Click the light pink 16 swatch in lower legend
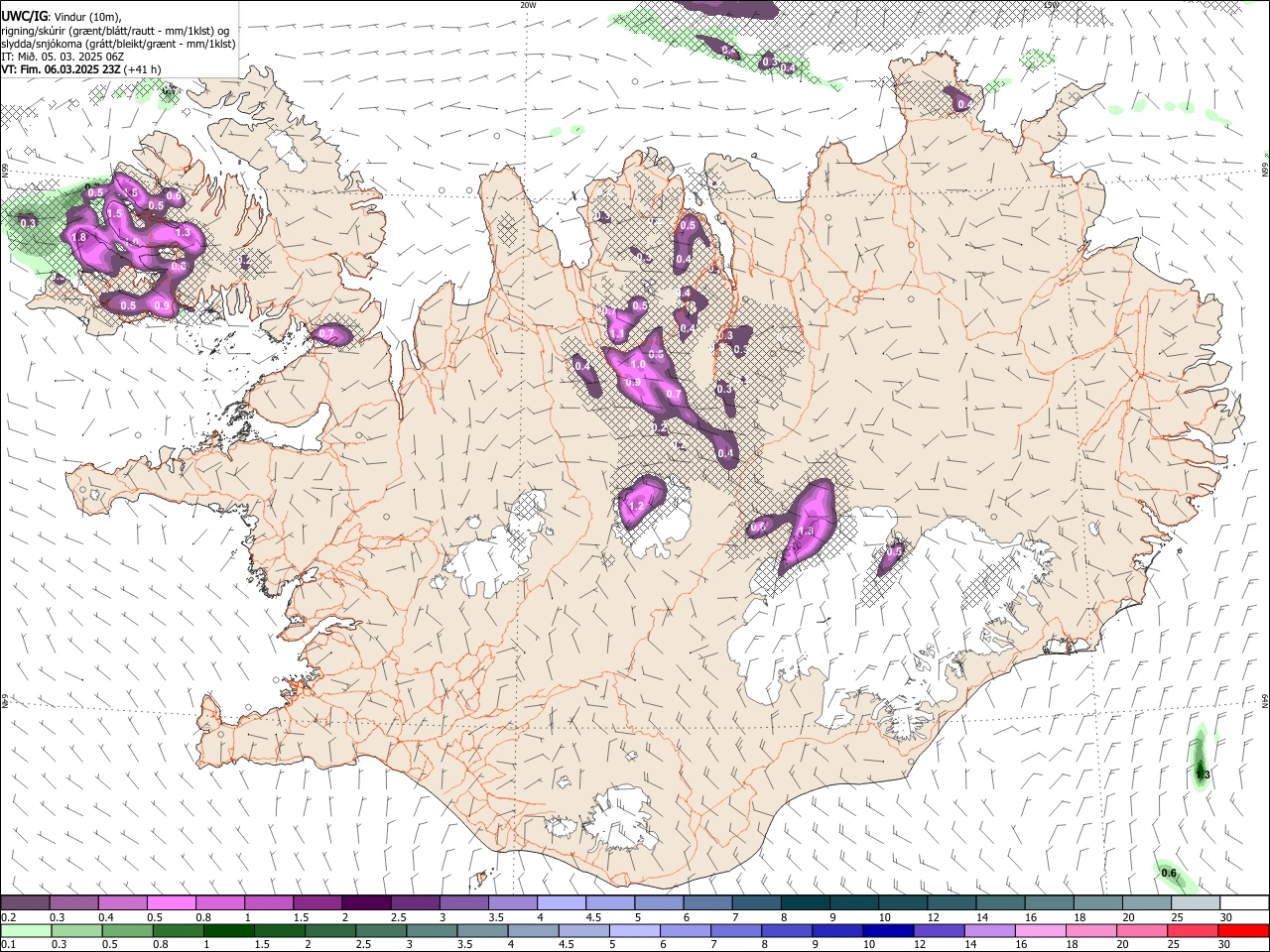 1040,930
